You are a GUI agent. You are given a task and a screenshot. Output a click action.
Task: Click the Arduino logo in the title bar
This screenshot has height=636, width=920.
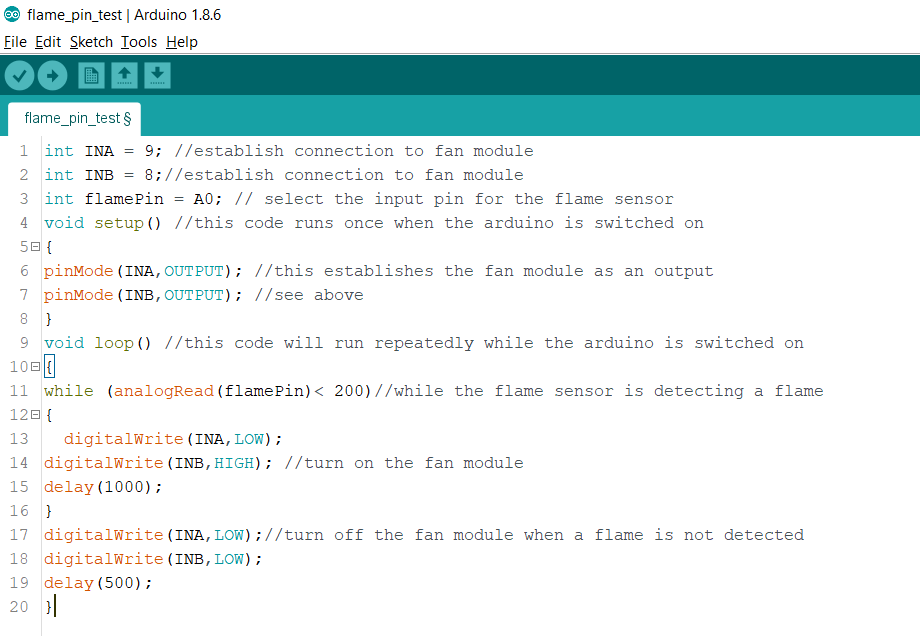[x=12, y=15]
